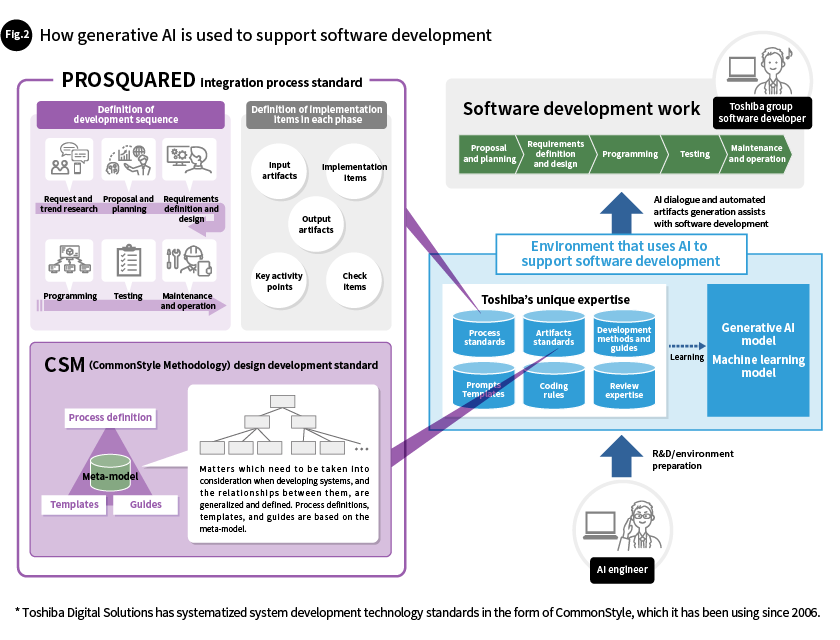Click the green Maintenance and operation chevron
This screenshot has height=640, width=840.
(x=756, y=154)
